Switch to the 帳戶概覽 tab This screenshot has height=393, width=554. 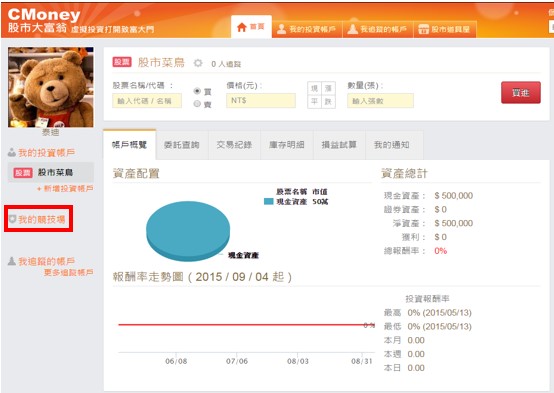coord(130,145)
